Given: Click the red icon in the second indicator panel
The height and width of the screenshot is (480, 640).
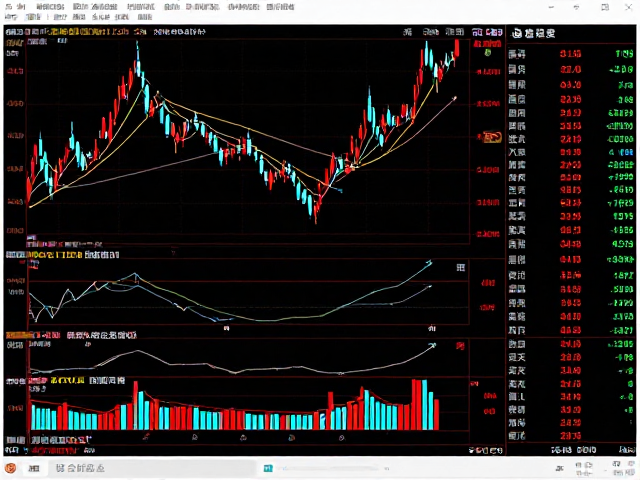Looking at the screenshot, I should click(x=460, y=347).
